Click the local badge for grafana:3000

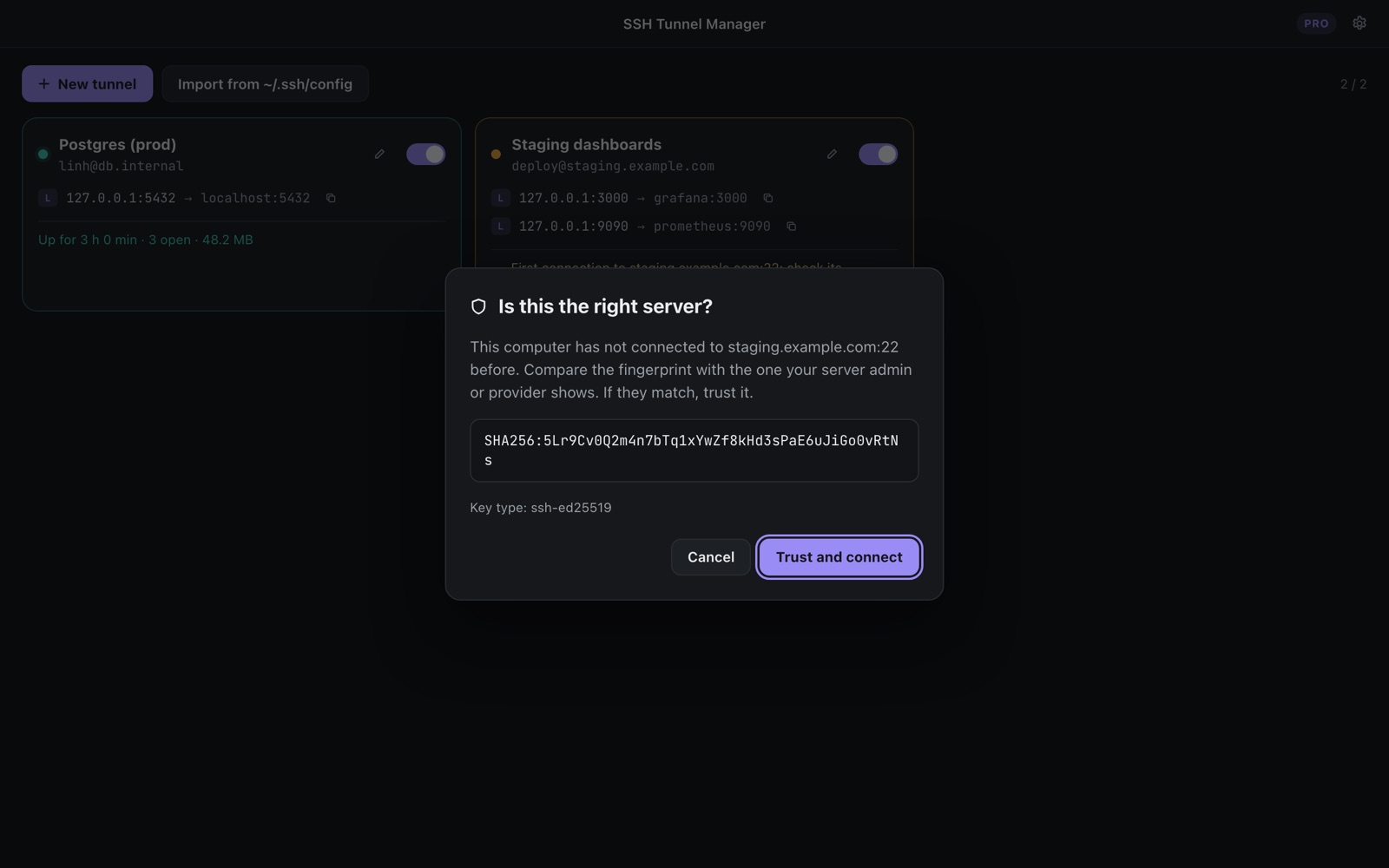500,198
